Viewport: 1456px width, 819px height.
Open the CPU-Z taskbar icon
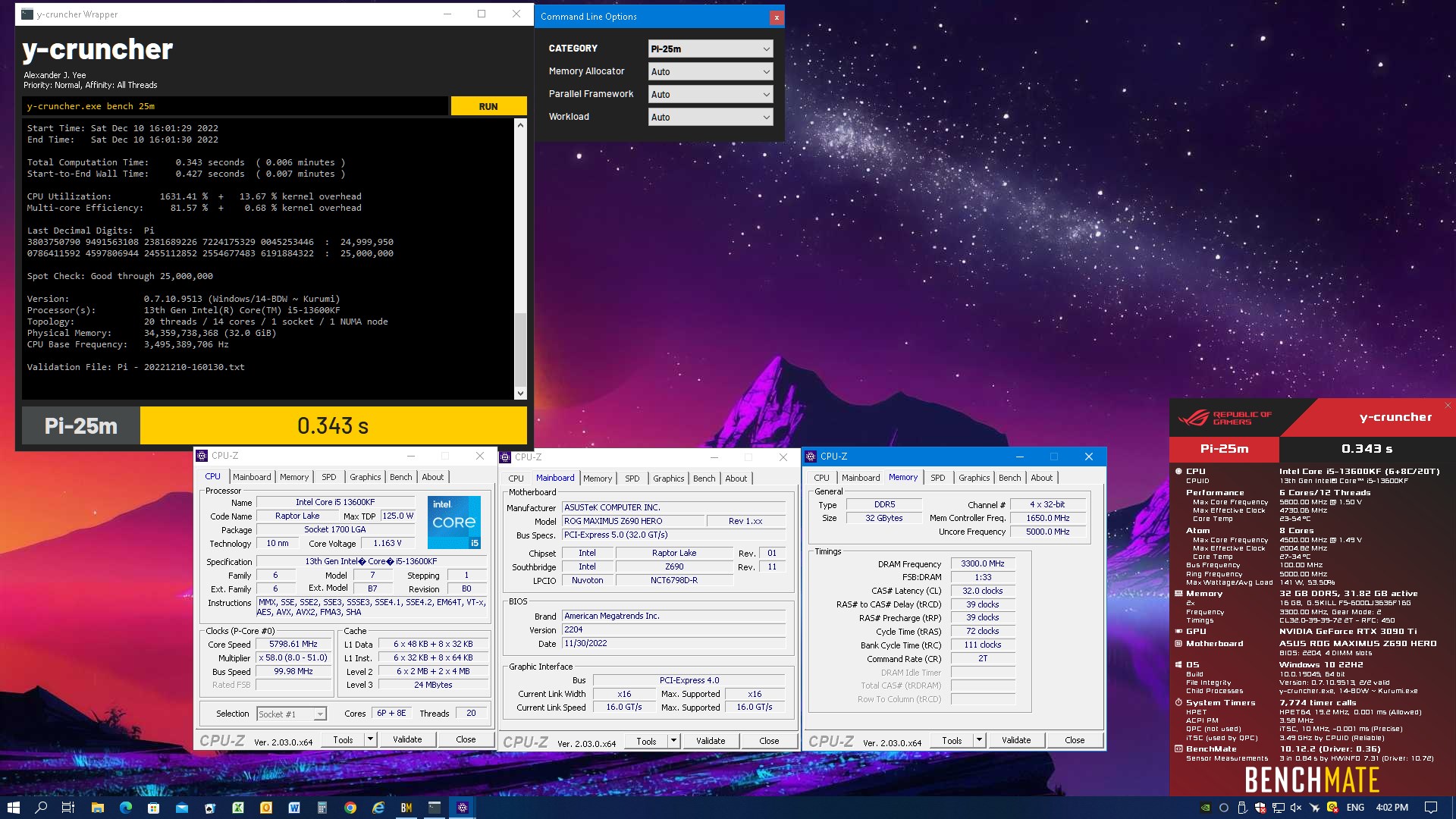(463, 808)
